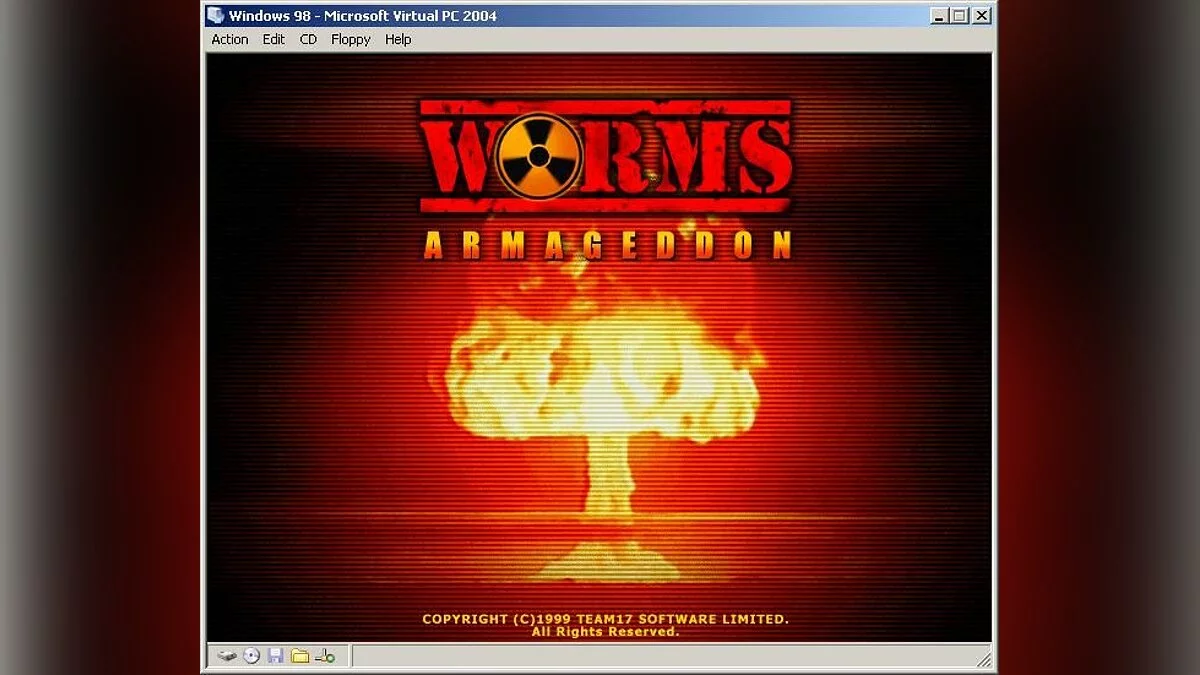Open the Help menu
The image size is (1200, 675).
coord(398,39)
